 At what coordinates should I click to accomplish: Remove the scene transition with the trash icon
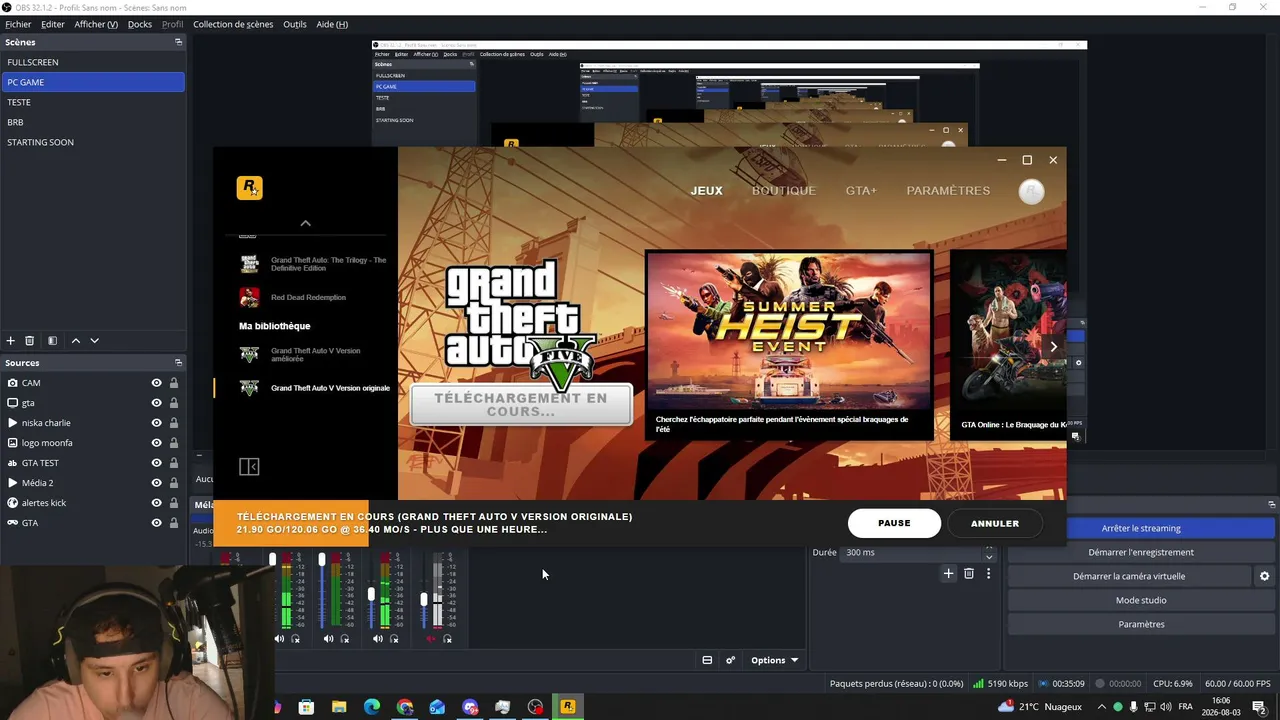click(968, 574)
